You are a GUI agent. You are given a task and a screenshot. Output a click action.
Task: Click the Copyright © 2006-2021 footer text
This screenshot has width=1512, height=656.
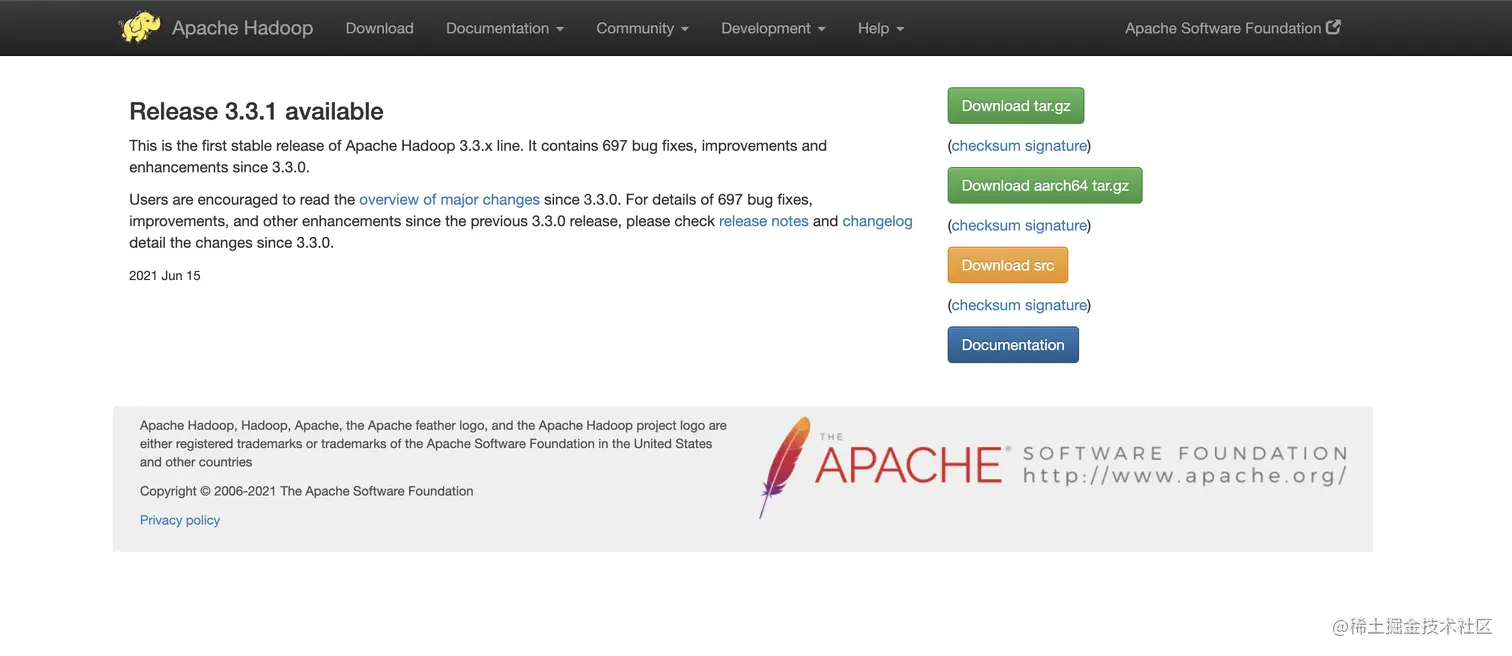[306, 491]
